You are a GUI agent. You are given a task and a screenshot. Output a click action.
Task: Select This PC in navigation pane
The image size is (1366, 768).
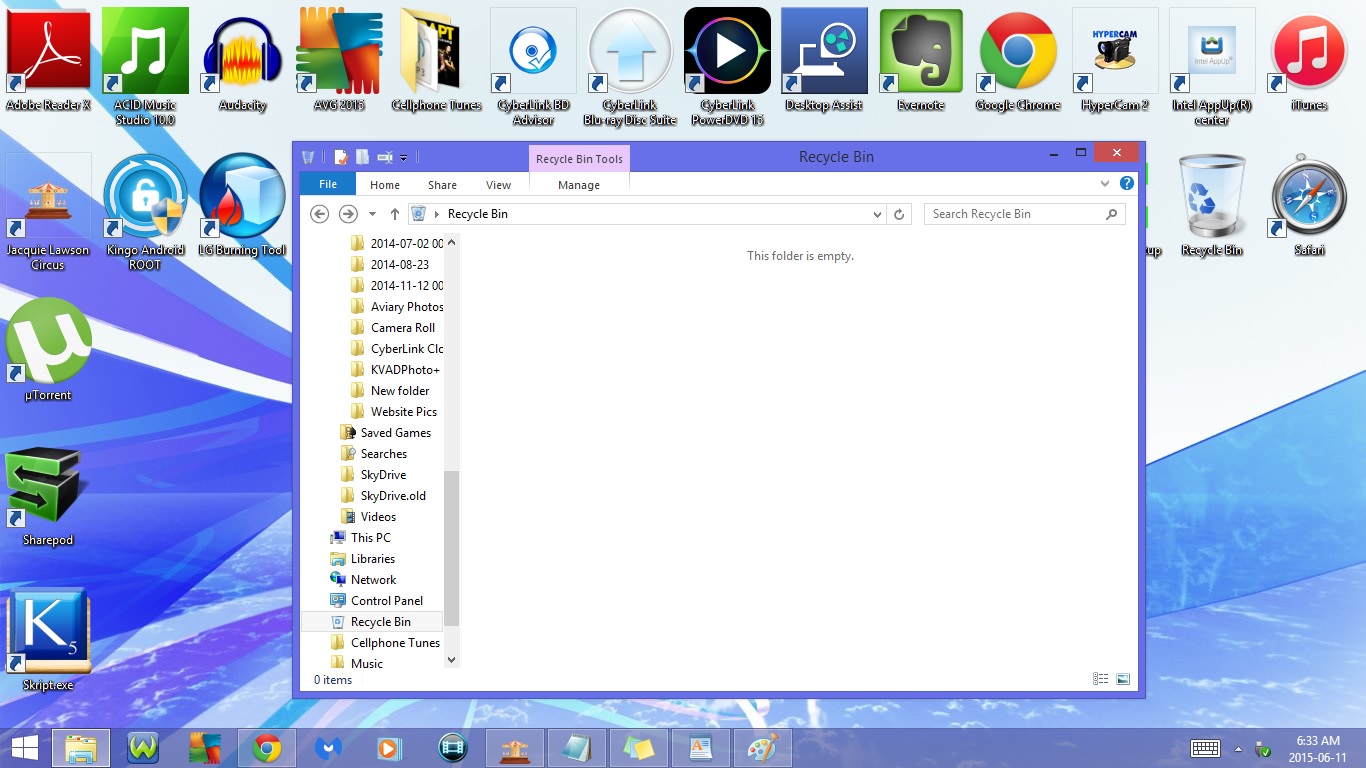(361, 538)
